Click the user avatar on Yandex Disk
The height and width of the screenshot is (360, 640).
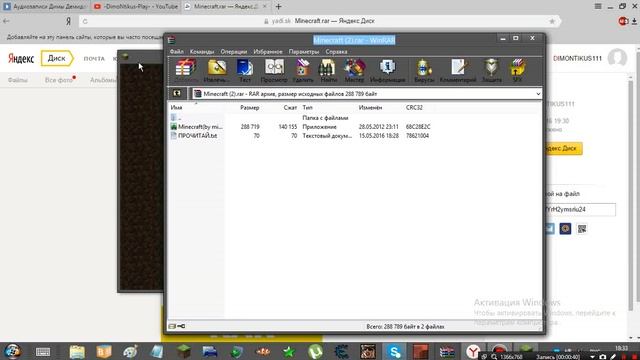click(x=617, y=58)
